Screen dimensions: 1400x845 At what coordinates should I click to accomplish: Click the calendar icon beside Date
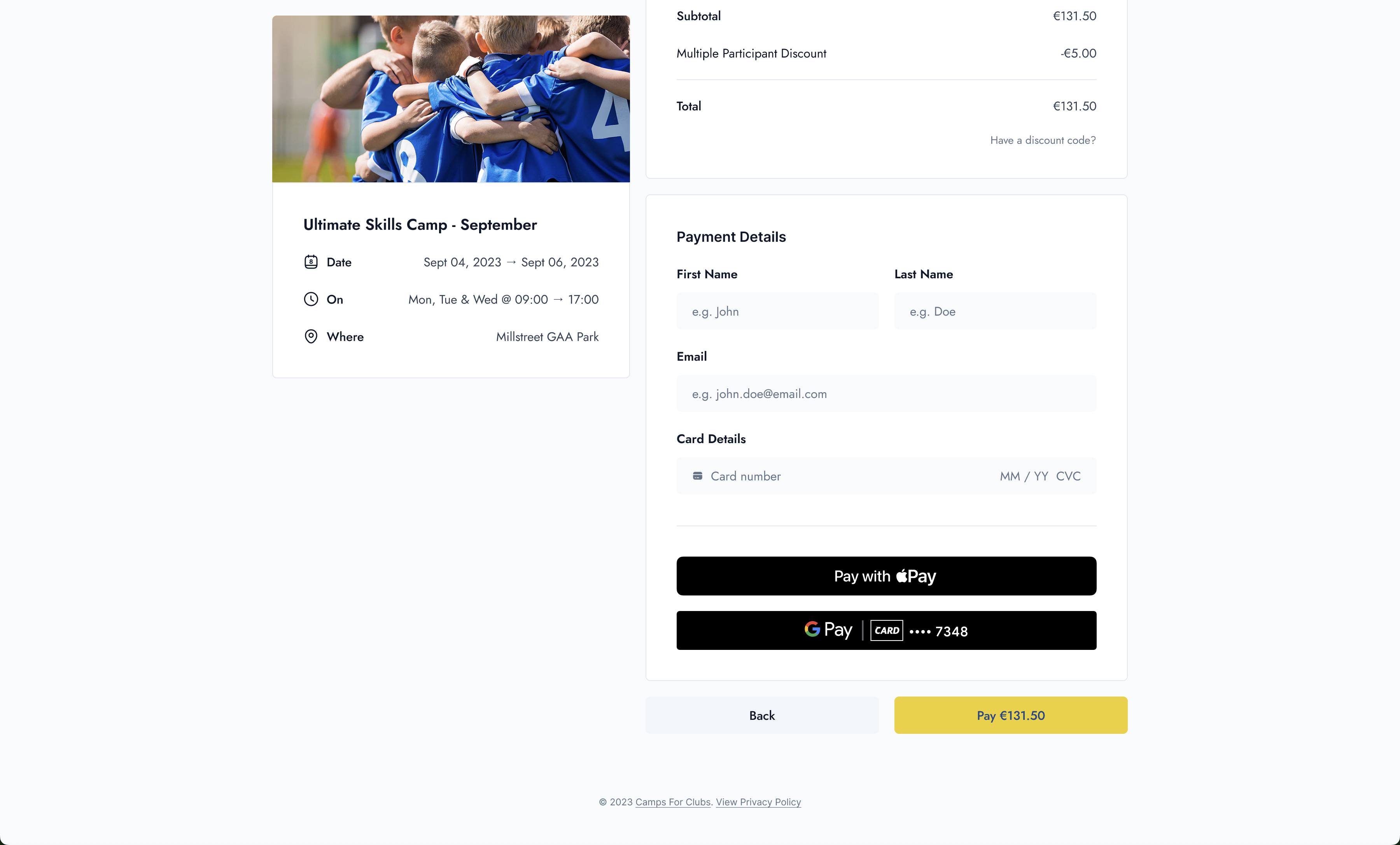[311, 262]
